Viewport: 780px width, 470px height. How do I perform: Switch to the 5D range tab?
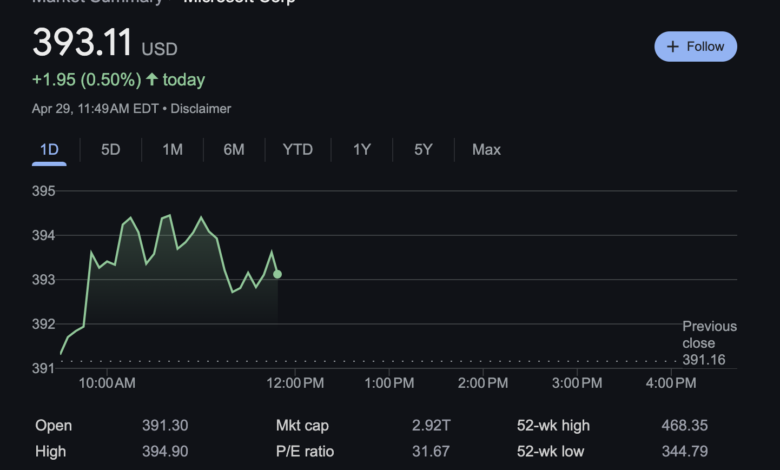coord(110,150)
